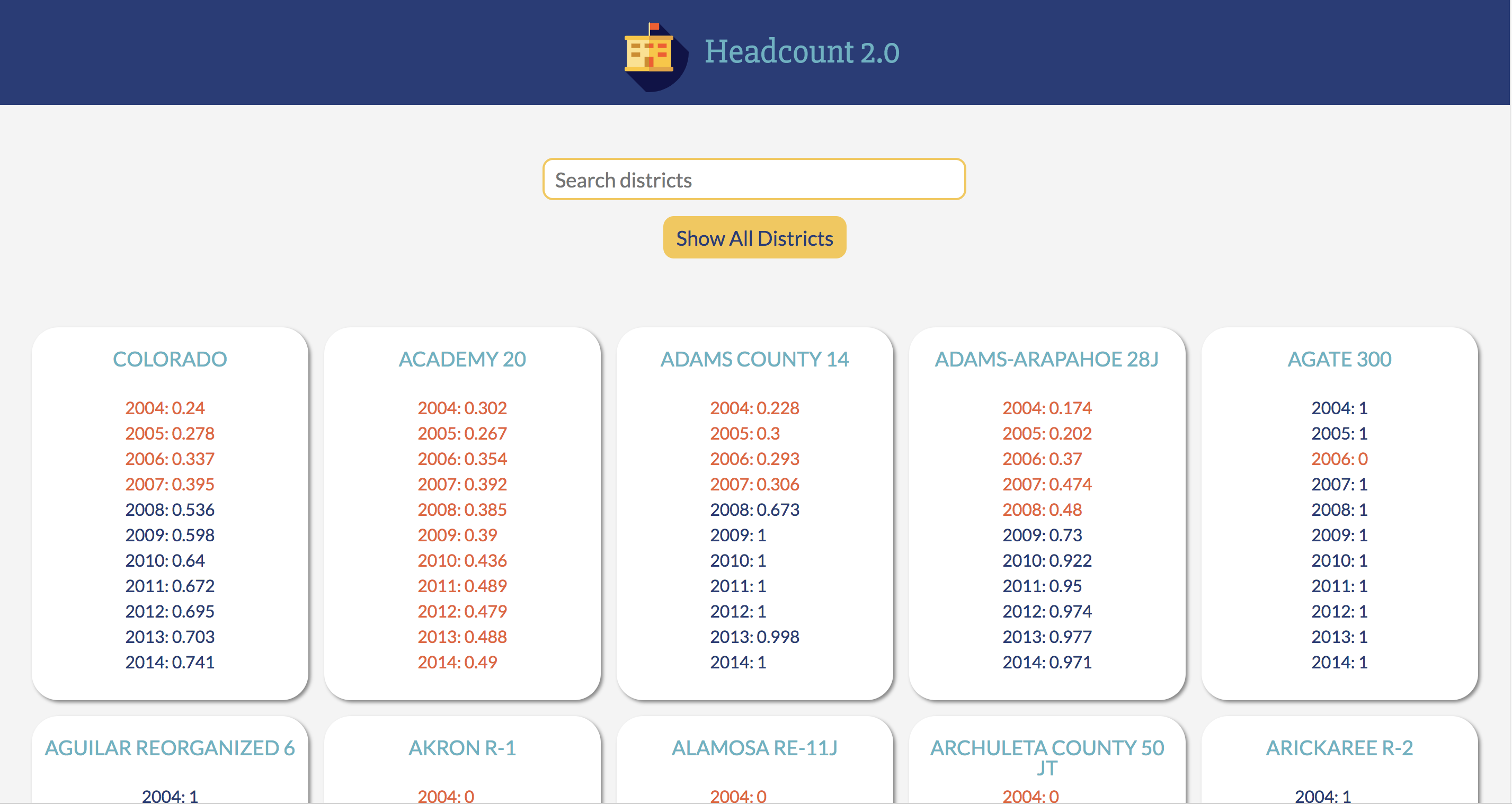1512x804 pixels.
Task: Click '2008: 0.385' in ACADEMY 20
Action: 463,510
